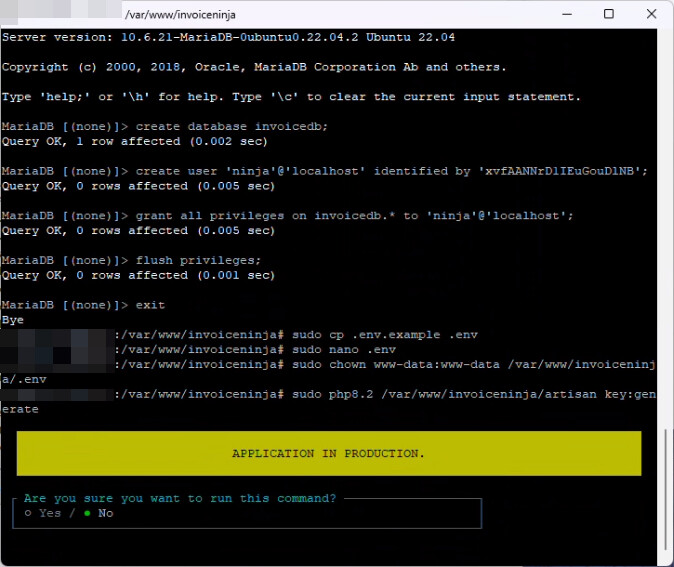Select the No radio option
The width and height of the screenshot is (674, 567).
coord(99,513)
